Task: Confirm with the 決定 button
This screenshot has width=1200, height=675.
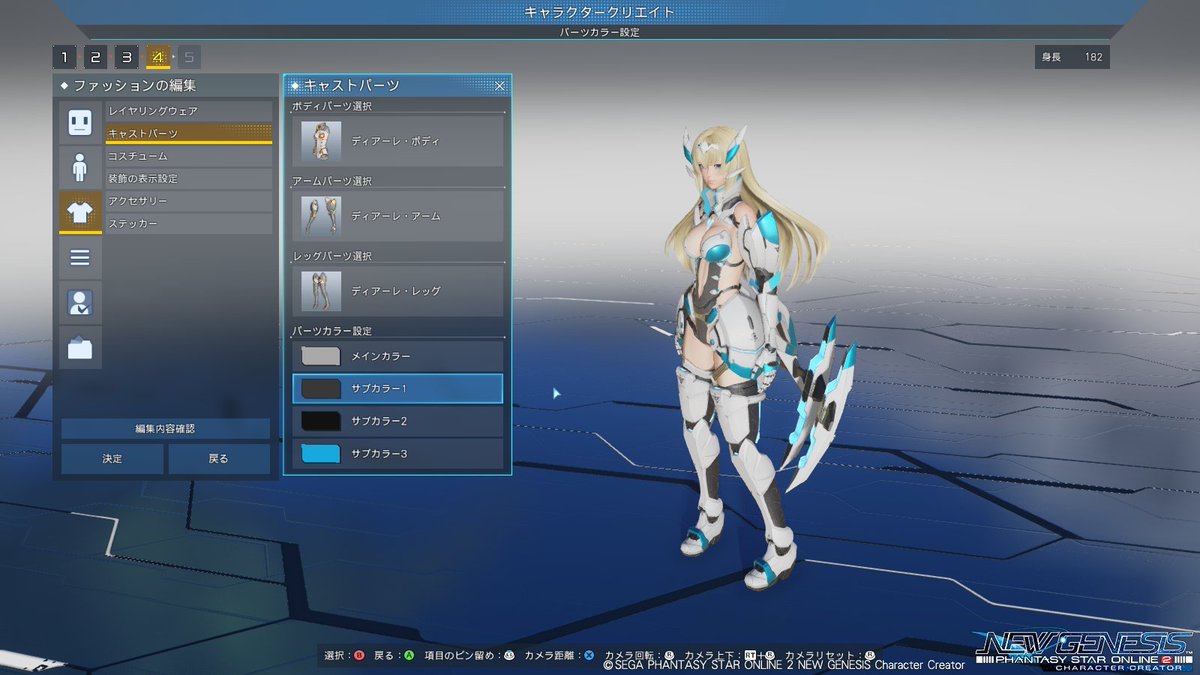Action: (x=112, y=459)
